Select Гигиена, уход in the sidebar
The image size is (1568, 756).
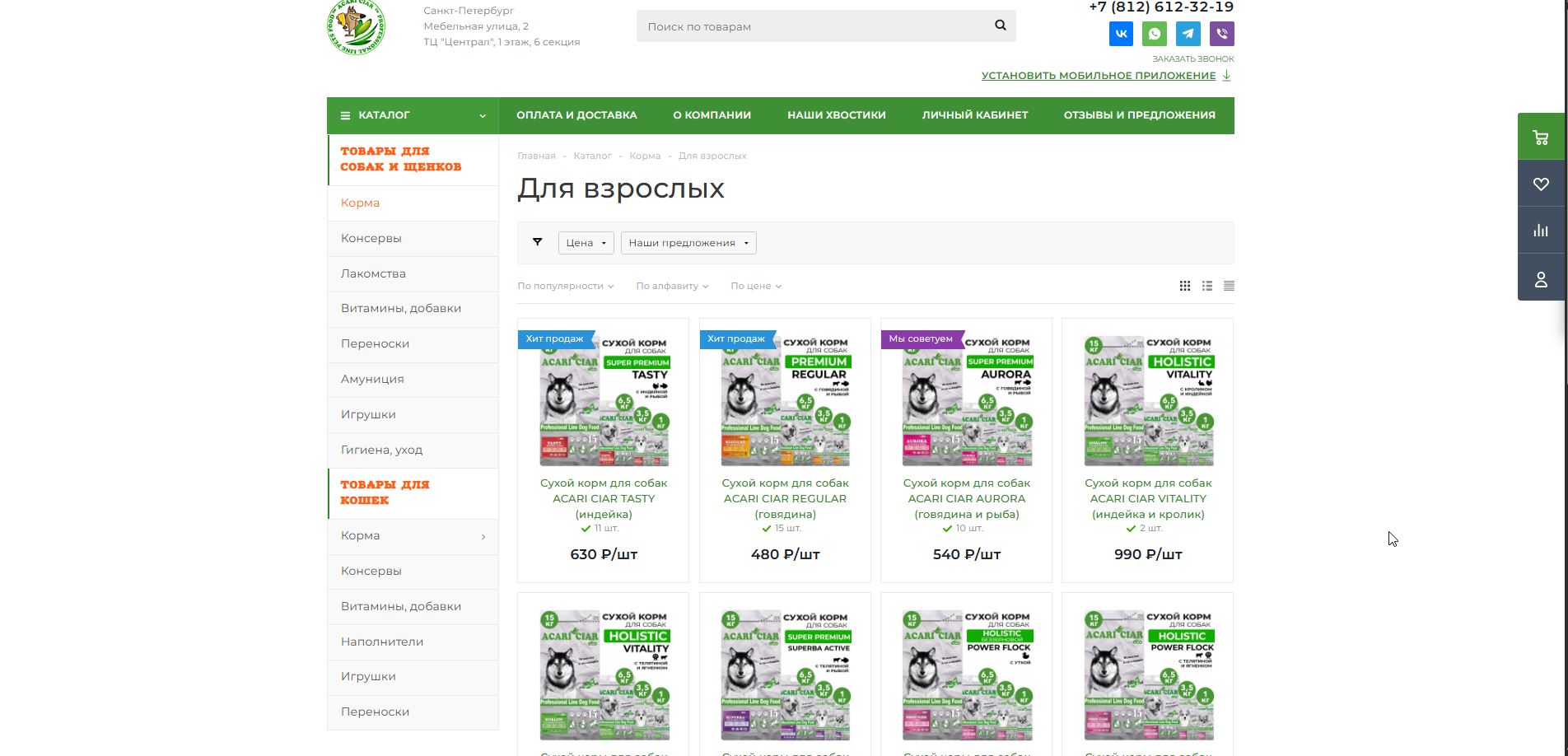(x=413, y=450)
